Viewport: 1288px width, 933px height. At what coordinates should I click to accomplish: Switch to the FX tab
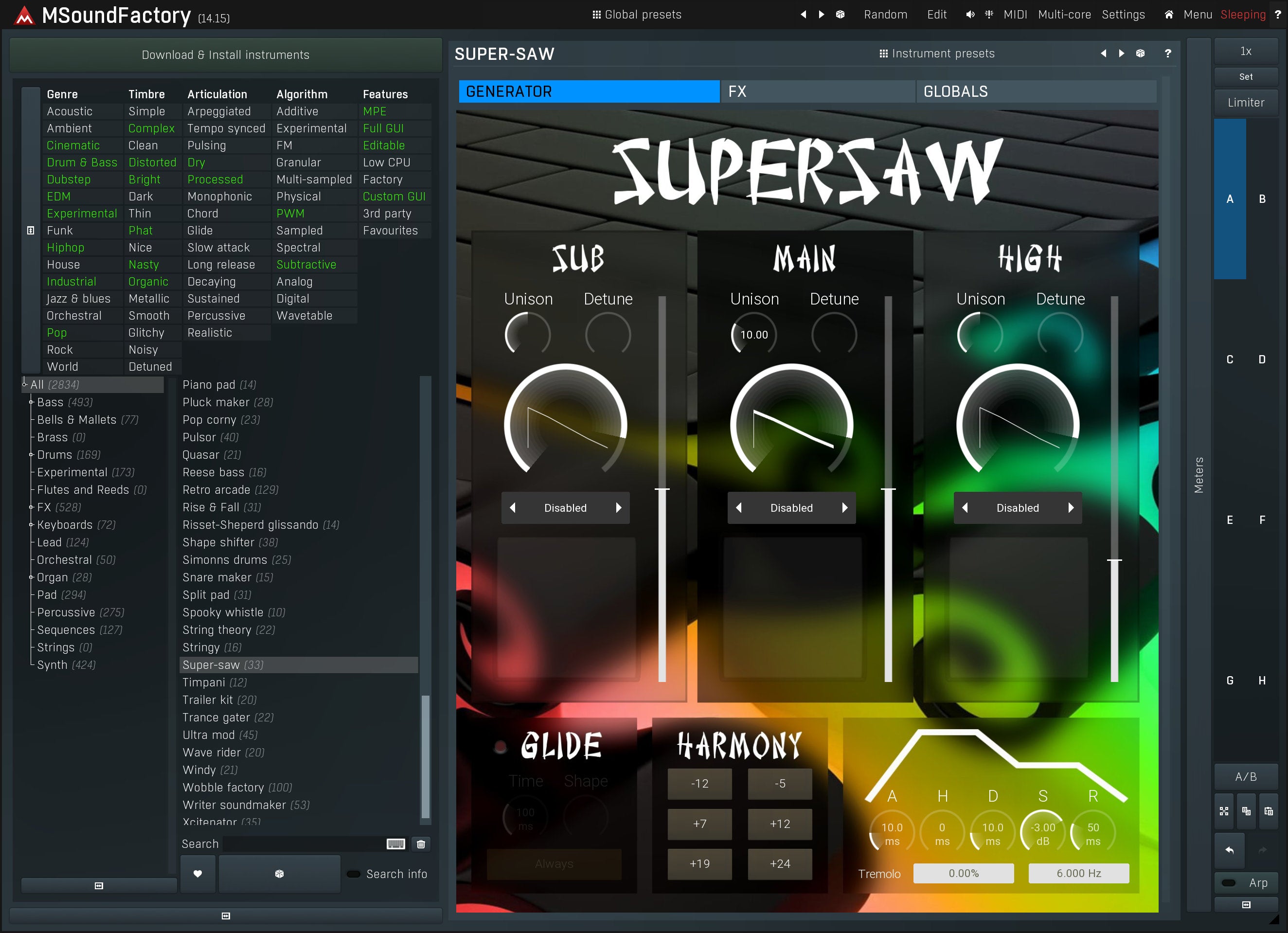tap(817, 91)
